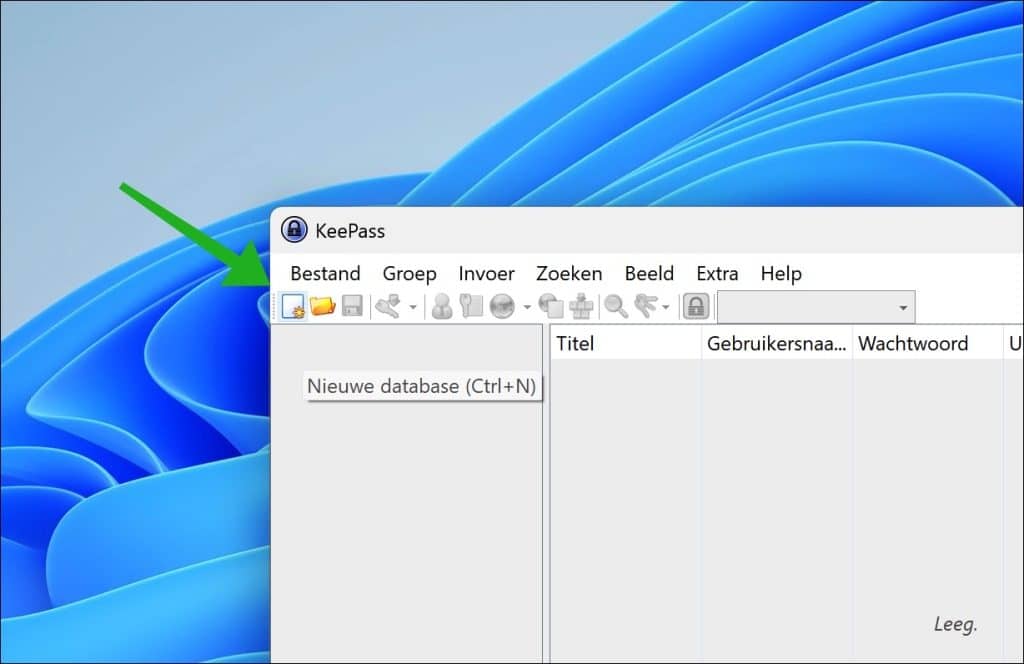Lock the workspace with the padlock icon
The height and width of the screenshot is (664, 1024).
point(694,306)
